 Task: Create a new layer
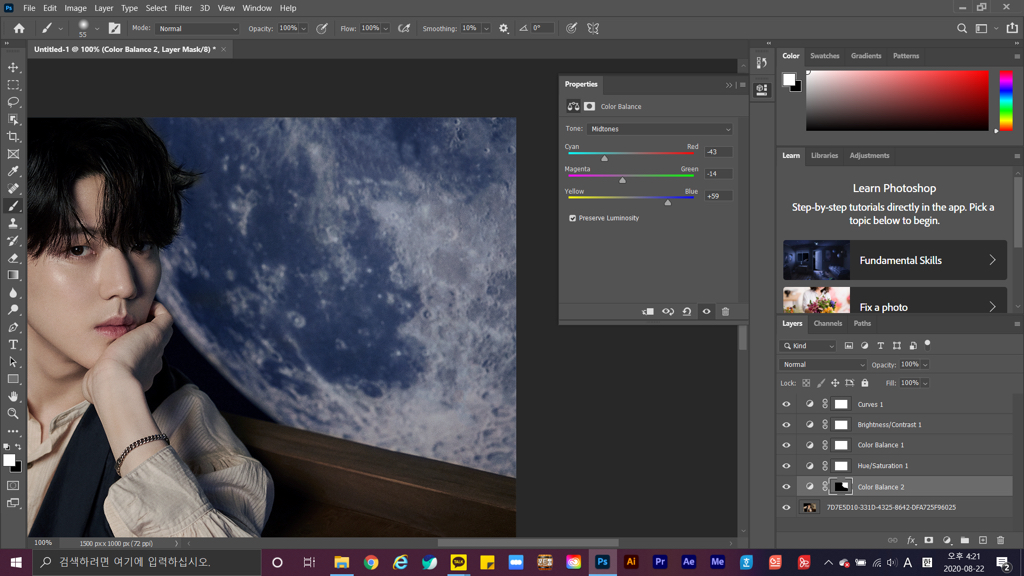(983, 540)
